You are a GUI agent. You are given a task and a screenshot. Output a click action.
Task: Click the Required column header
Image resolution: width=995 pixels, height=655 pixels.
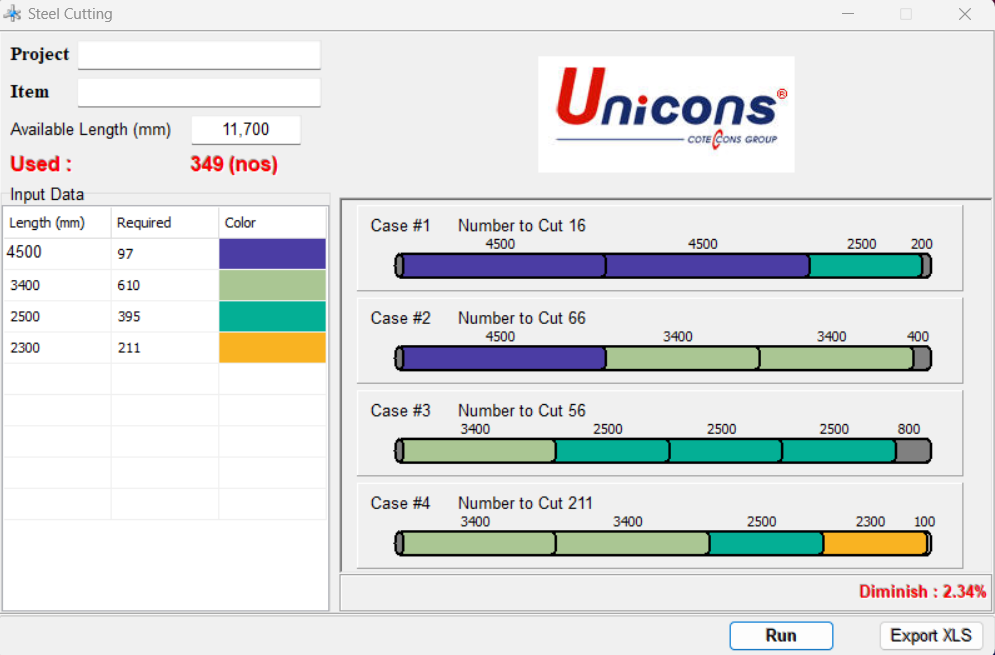(165, 223)
